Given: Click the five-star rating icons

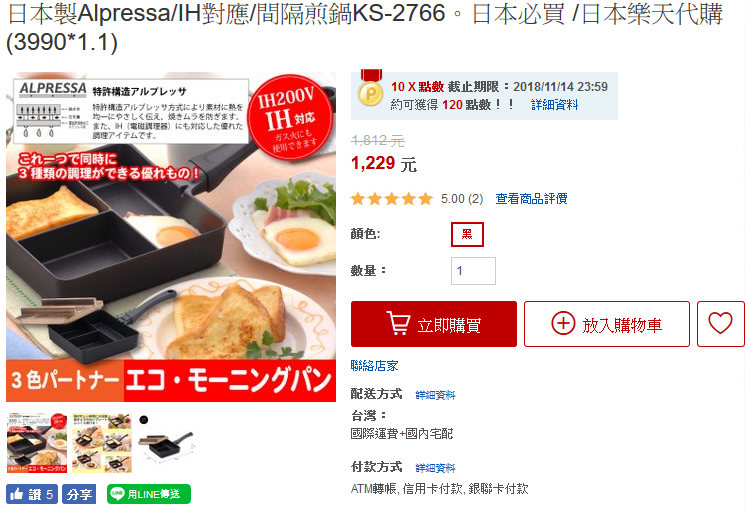Looking at the screenshot, I should [392, 199].
